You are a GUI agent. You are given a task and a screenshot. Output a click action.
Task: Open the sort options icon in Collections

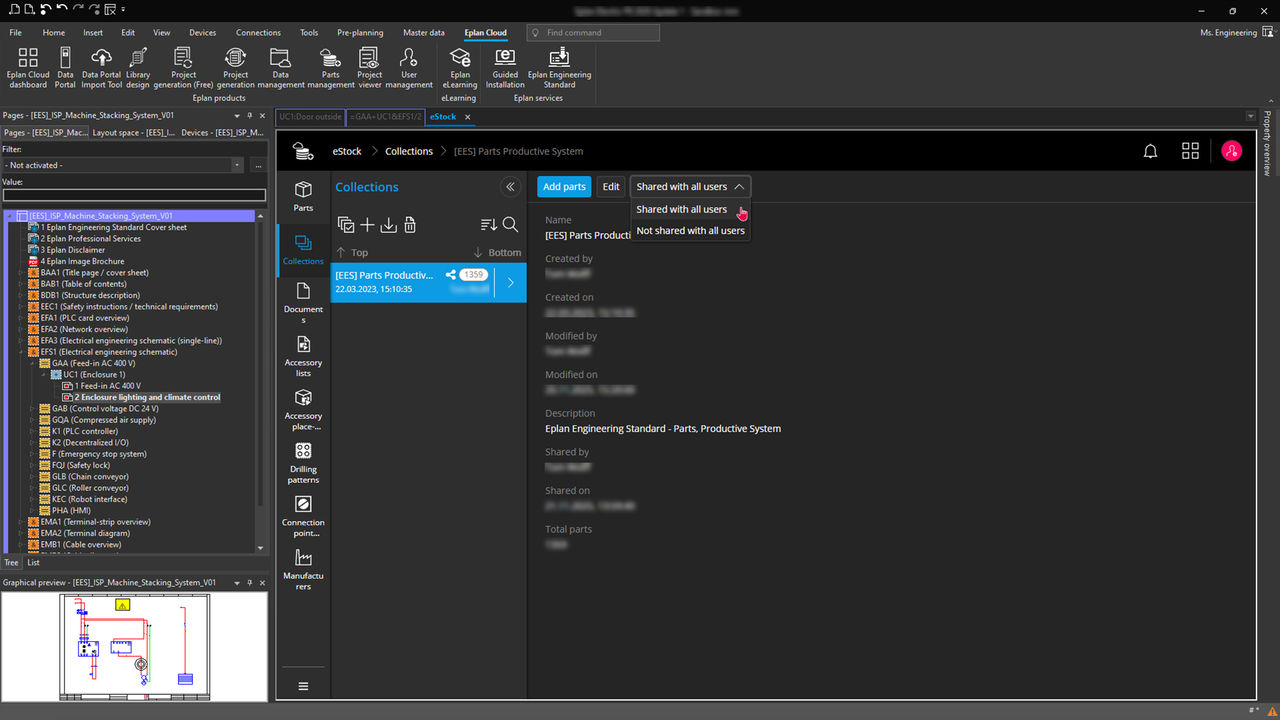pyautogui.click(x=487, y=225)
